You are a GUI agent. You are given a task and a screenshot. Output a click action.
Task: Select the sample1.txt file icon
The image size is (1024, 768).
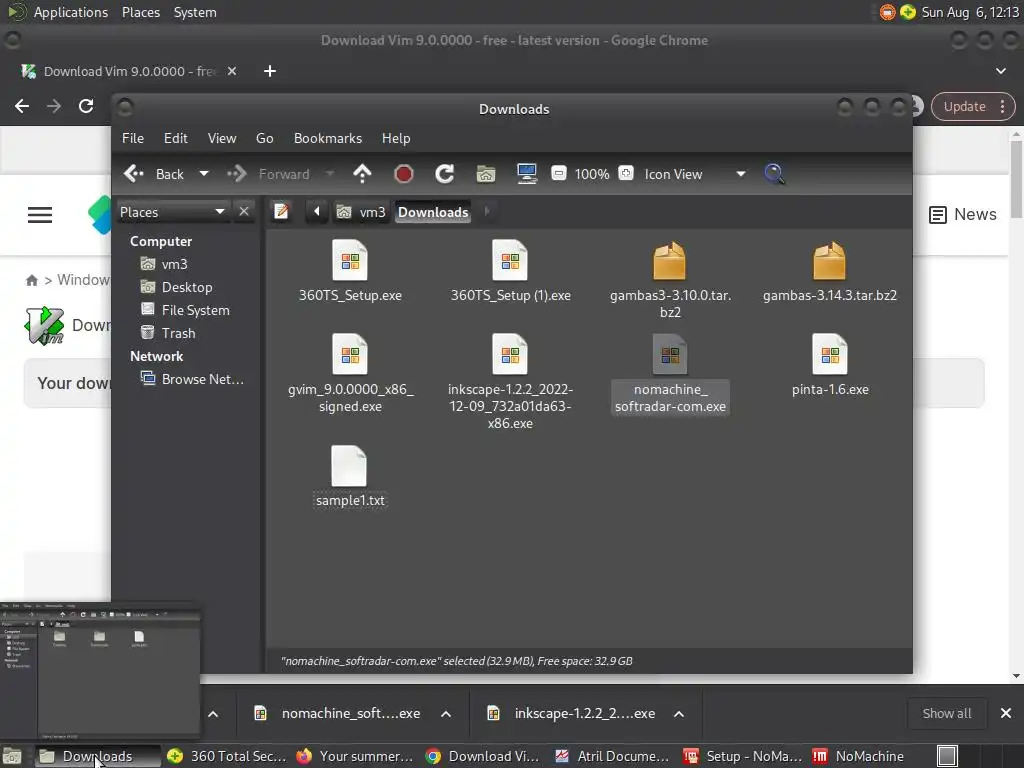(349, 466)
